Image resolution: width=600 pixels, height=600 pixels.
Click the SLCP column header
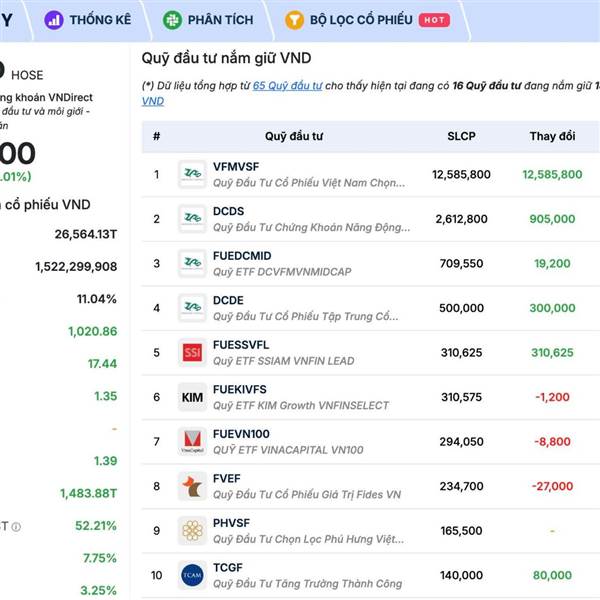[461, 136]
